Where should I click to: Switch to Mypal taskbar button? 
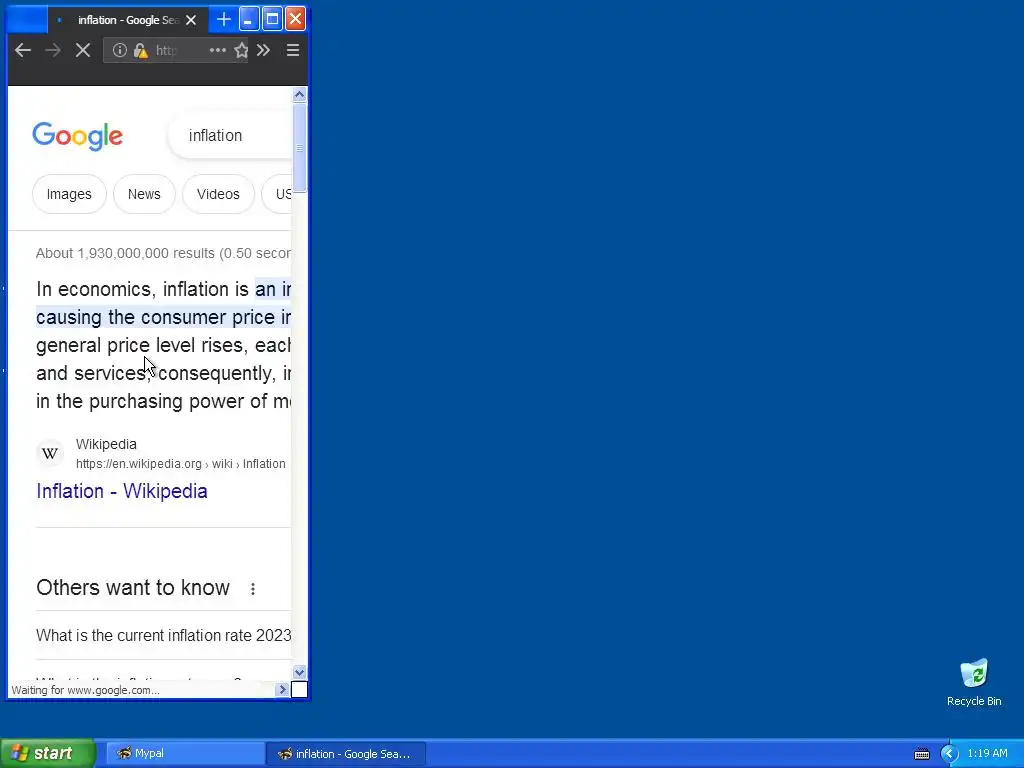click(184, 753)
